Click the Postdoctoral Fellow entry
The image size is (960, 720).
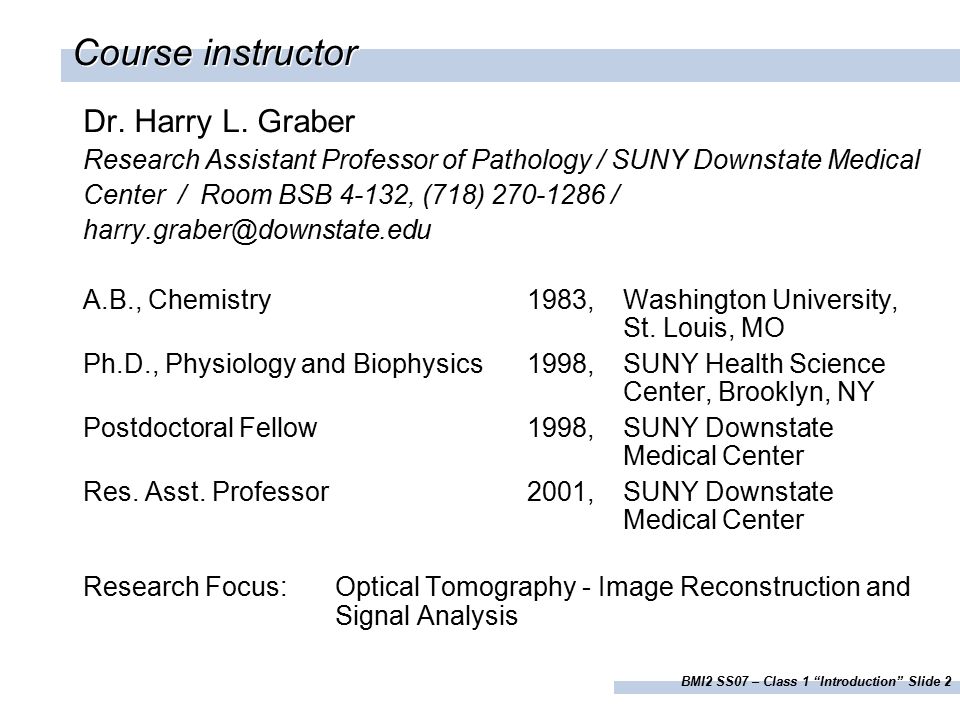point(200,427)
